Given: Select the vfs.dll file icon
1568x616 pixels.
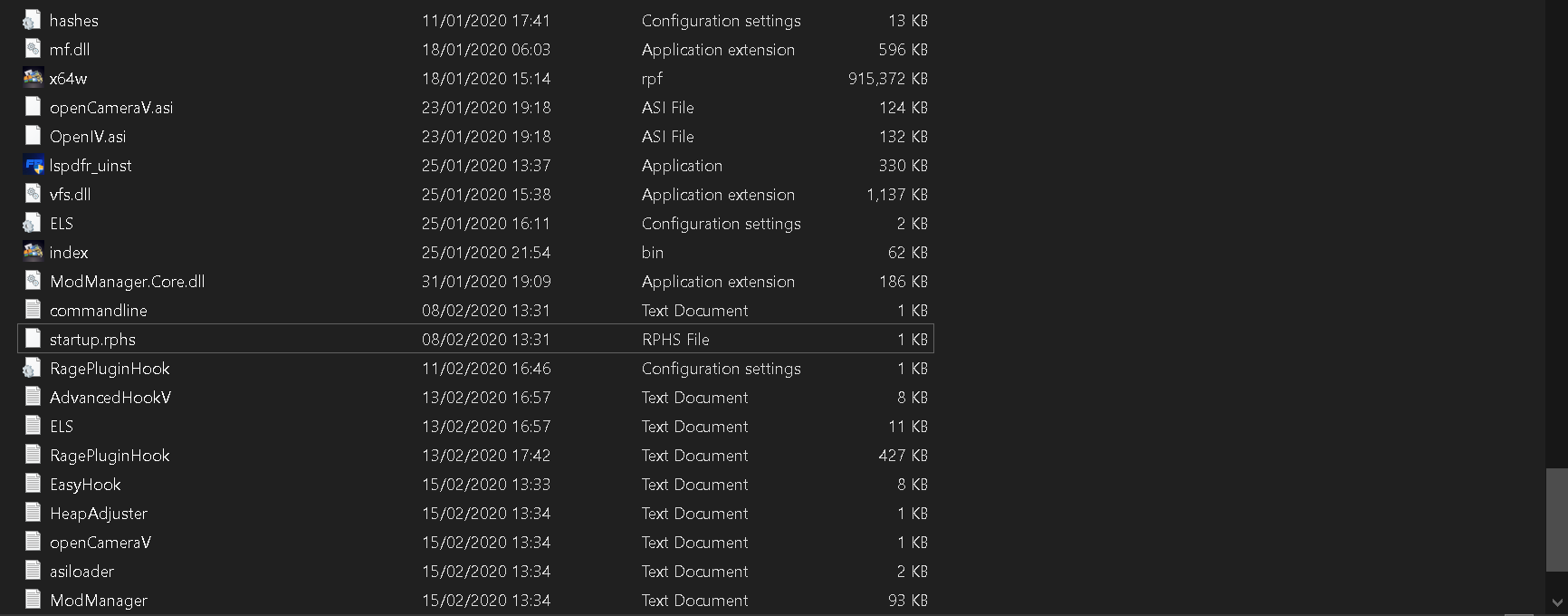Looking at the screenshot, I should [33, 194].
